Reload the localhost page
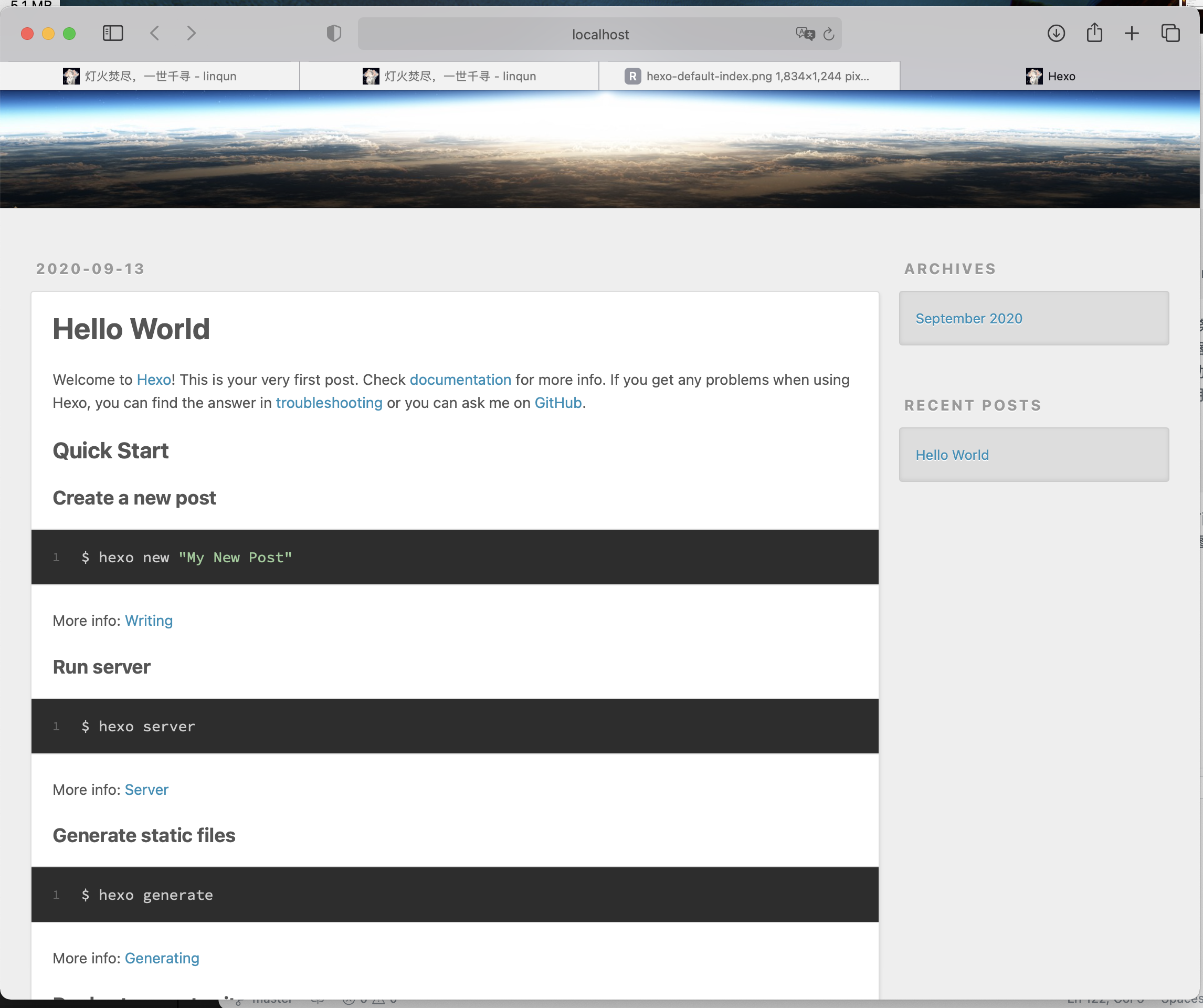 tap(828, 34)
